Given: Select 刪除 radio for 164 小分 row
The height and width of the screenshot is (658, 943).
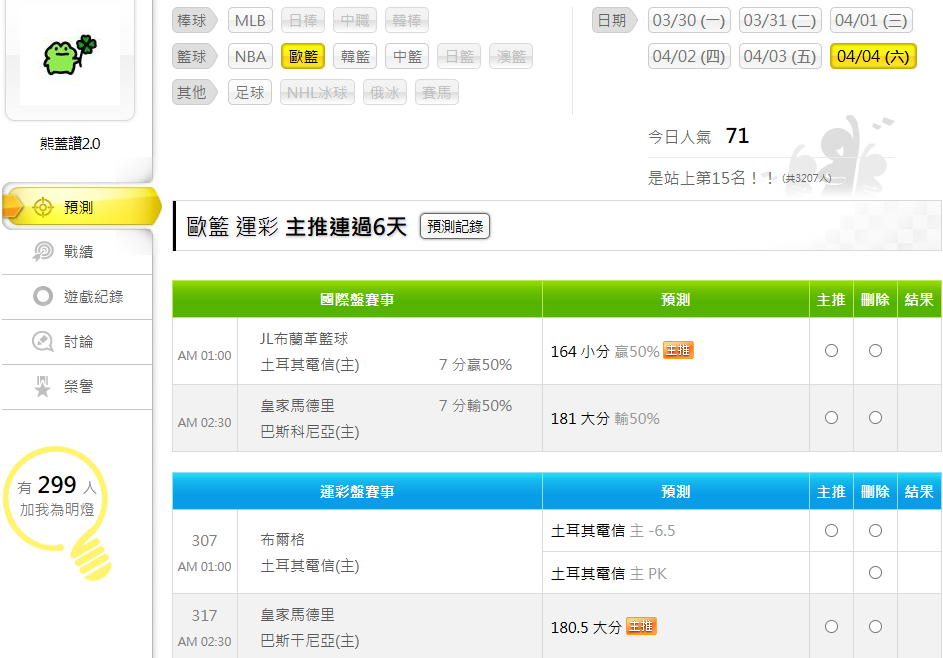Looking at the screenshot, I should (875, 351).
